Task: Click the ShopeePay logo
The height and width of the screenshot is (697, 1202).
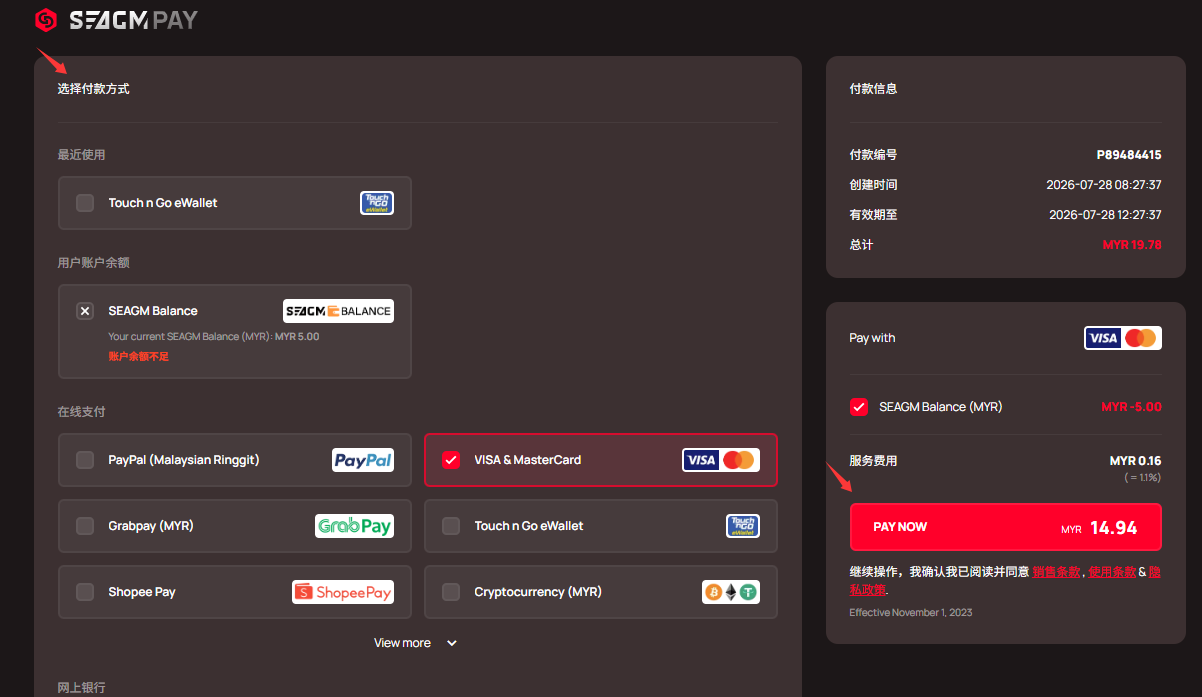Action: coord(343,592)
